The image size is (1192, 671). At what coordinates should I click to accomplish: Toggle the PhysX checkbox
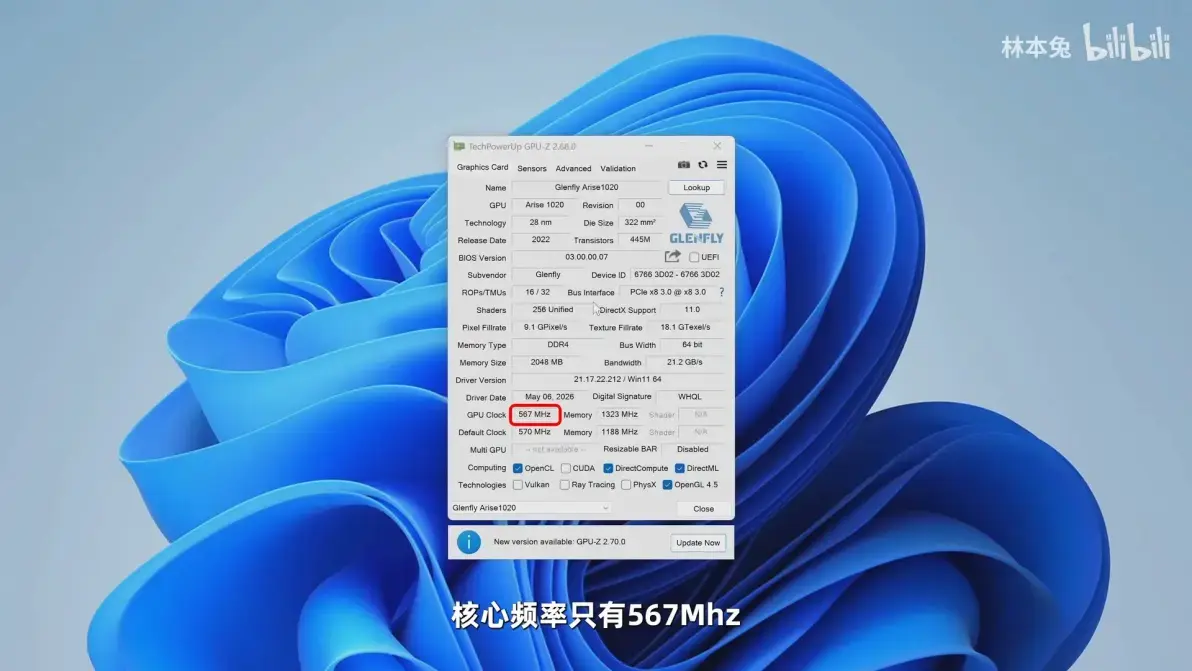[x=626, y=485]
